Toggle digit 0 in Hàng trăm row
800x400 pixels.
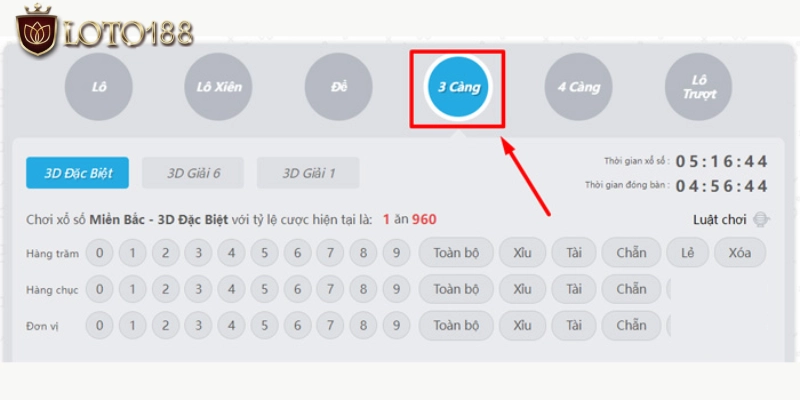pos(99,252)
